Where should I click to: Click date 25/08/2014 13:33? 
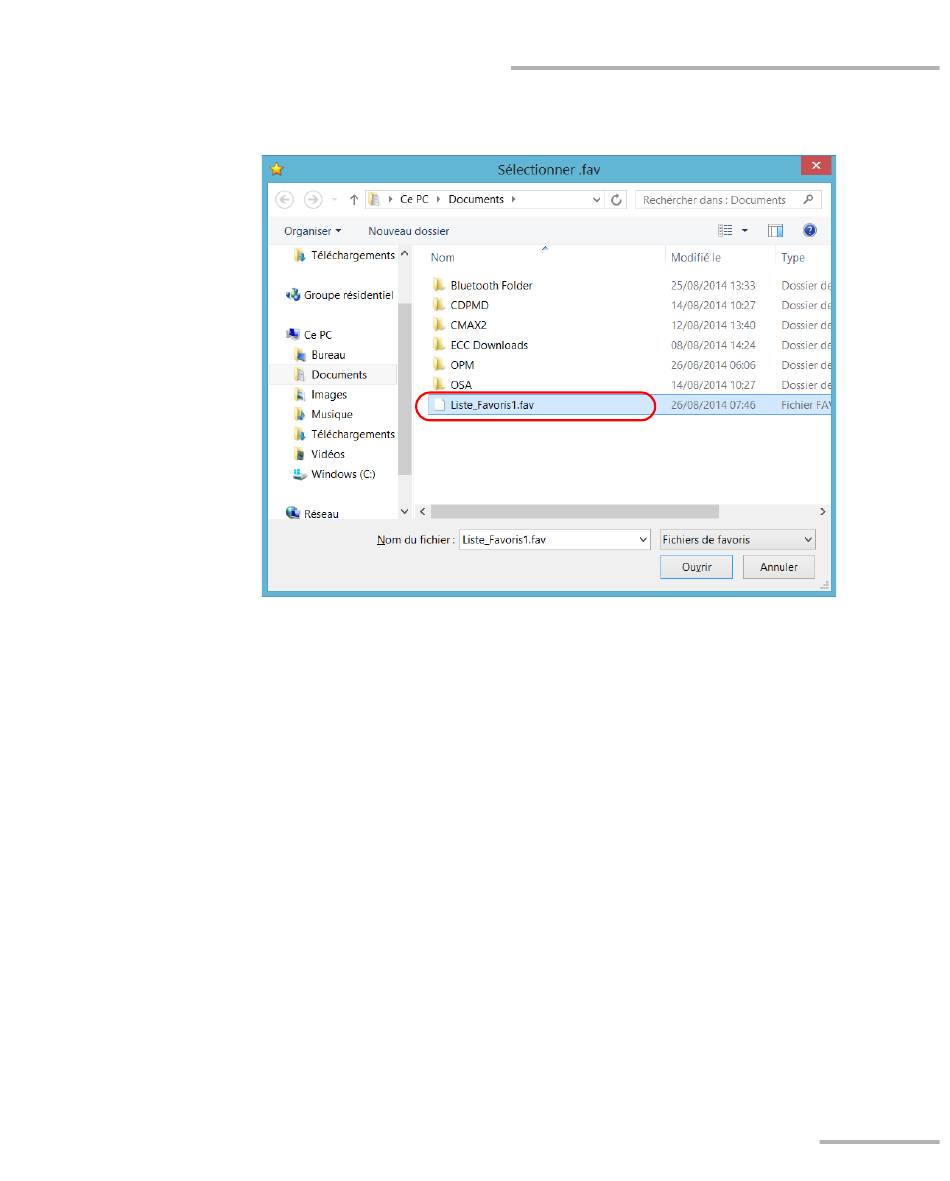[x=713, y=285]
